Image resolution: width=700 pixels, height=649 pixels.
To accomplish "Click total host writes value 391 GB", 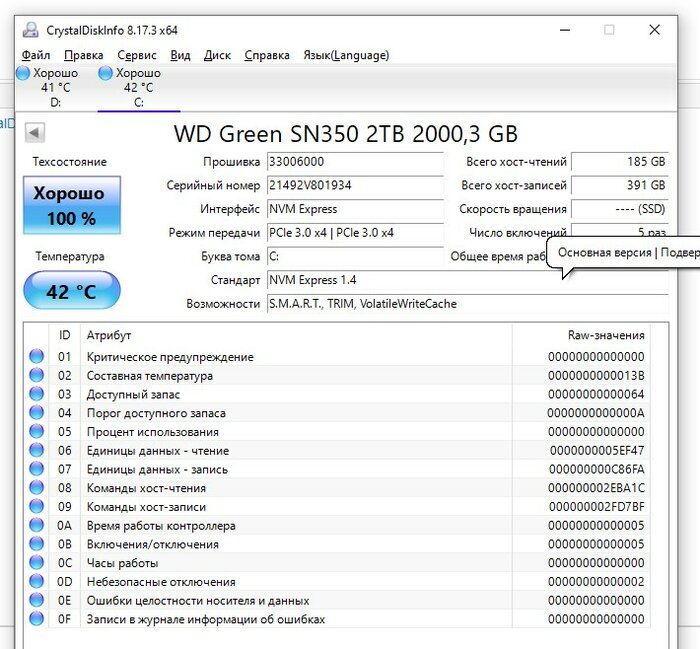I will pyautogui.click(x=620, y=185).
